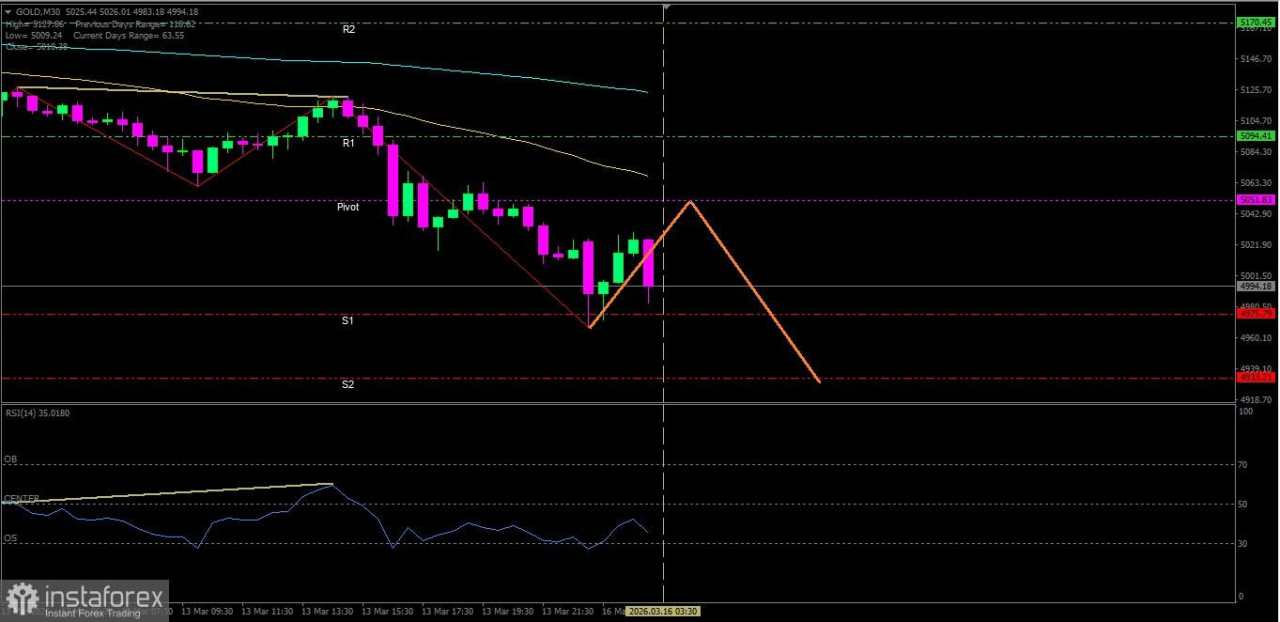The height and width of the screenshot is (622, 1280).
Task: Toggle the R1 resistance label
Action: [x=348, y=143]
